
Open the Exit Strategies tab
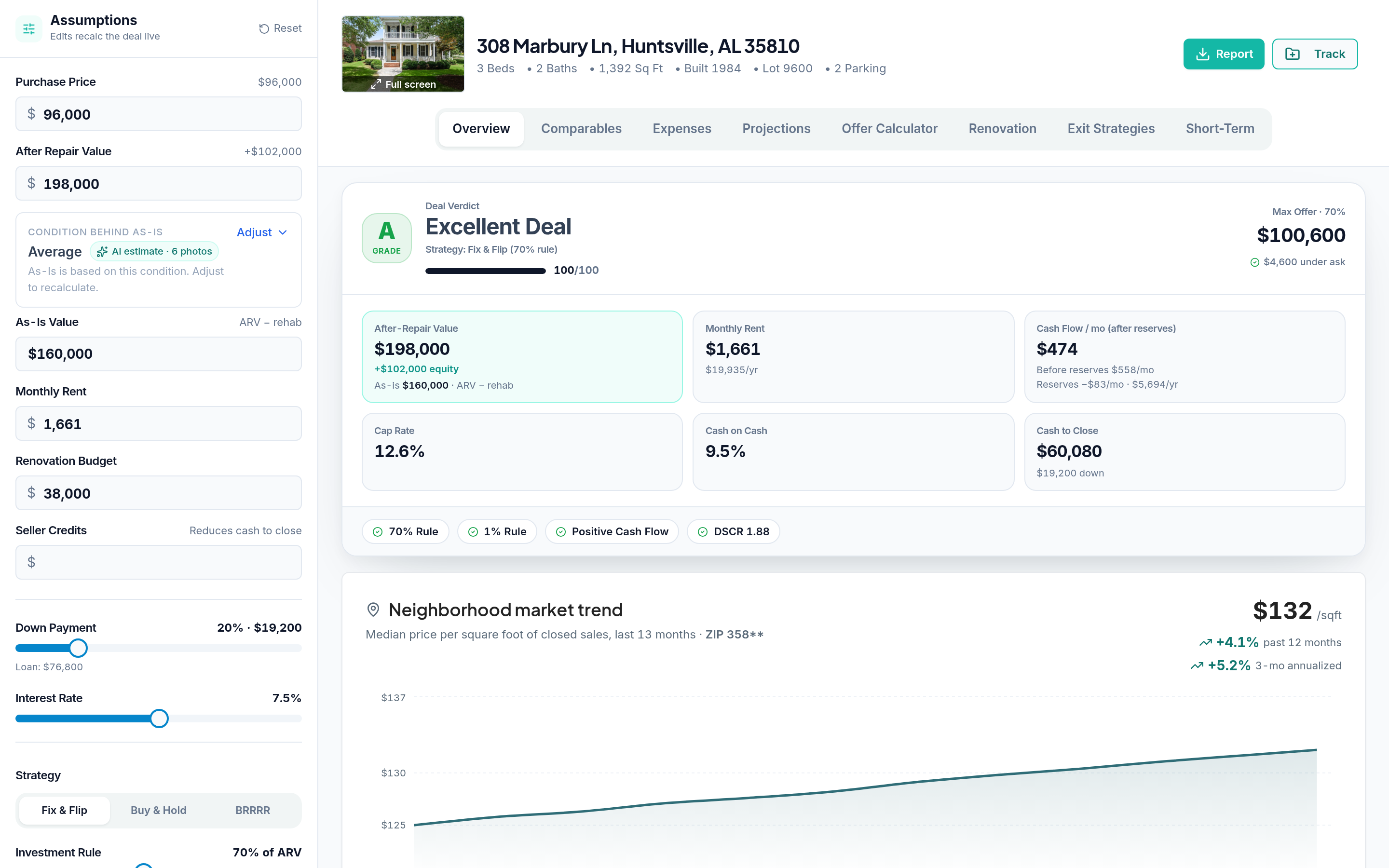[1111, 129]
